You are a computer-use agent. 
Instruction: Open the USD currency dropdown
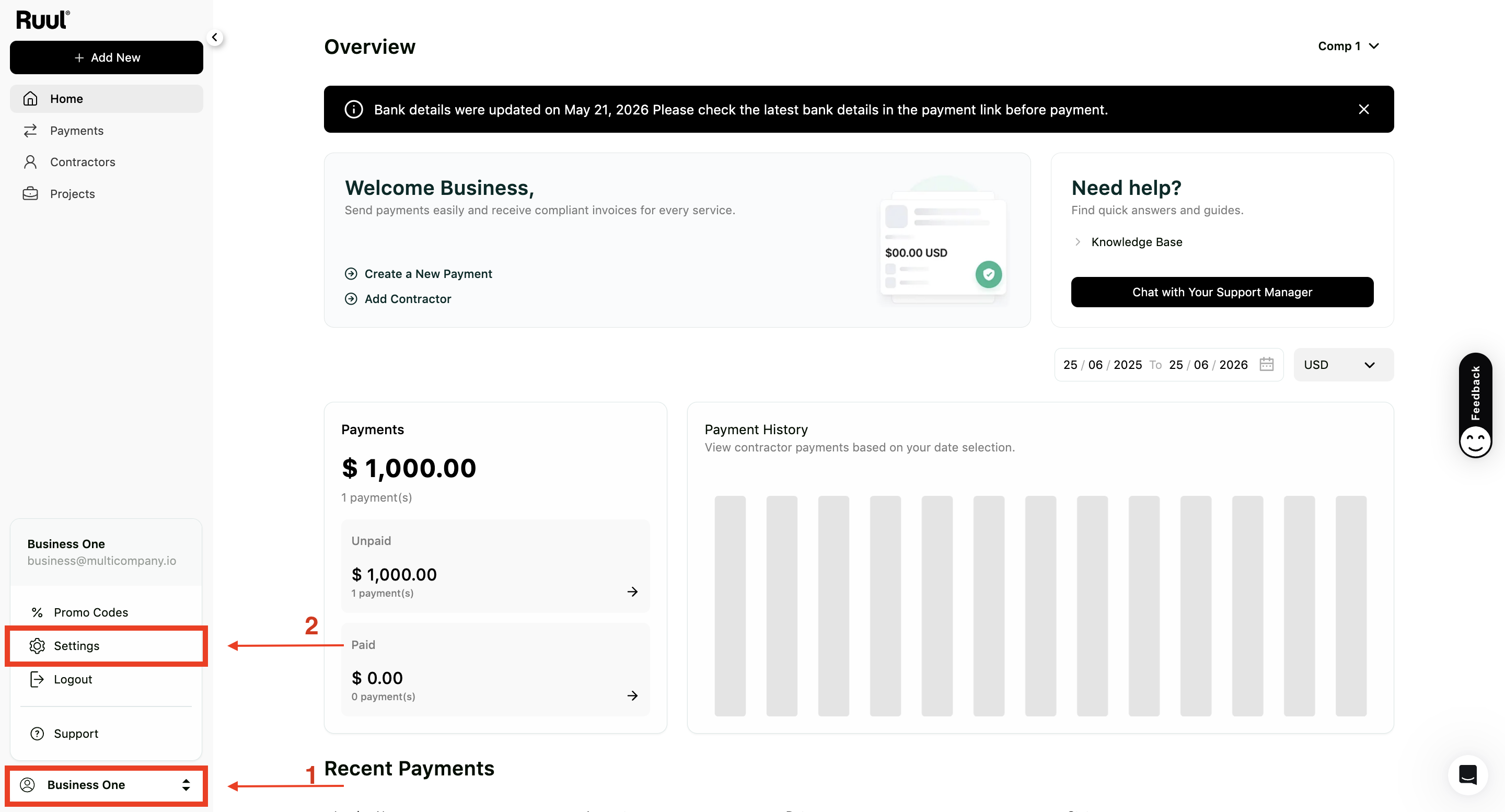(1343, 365)
